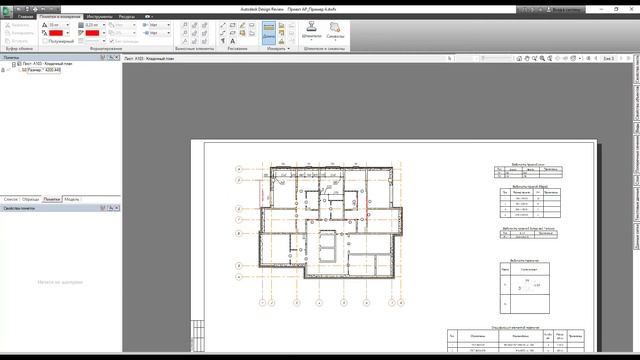The width and height of the screenshot is (640, 360).
Task: Toggle the Полужирный bold checkbox
Action: 58,41
